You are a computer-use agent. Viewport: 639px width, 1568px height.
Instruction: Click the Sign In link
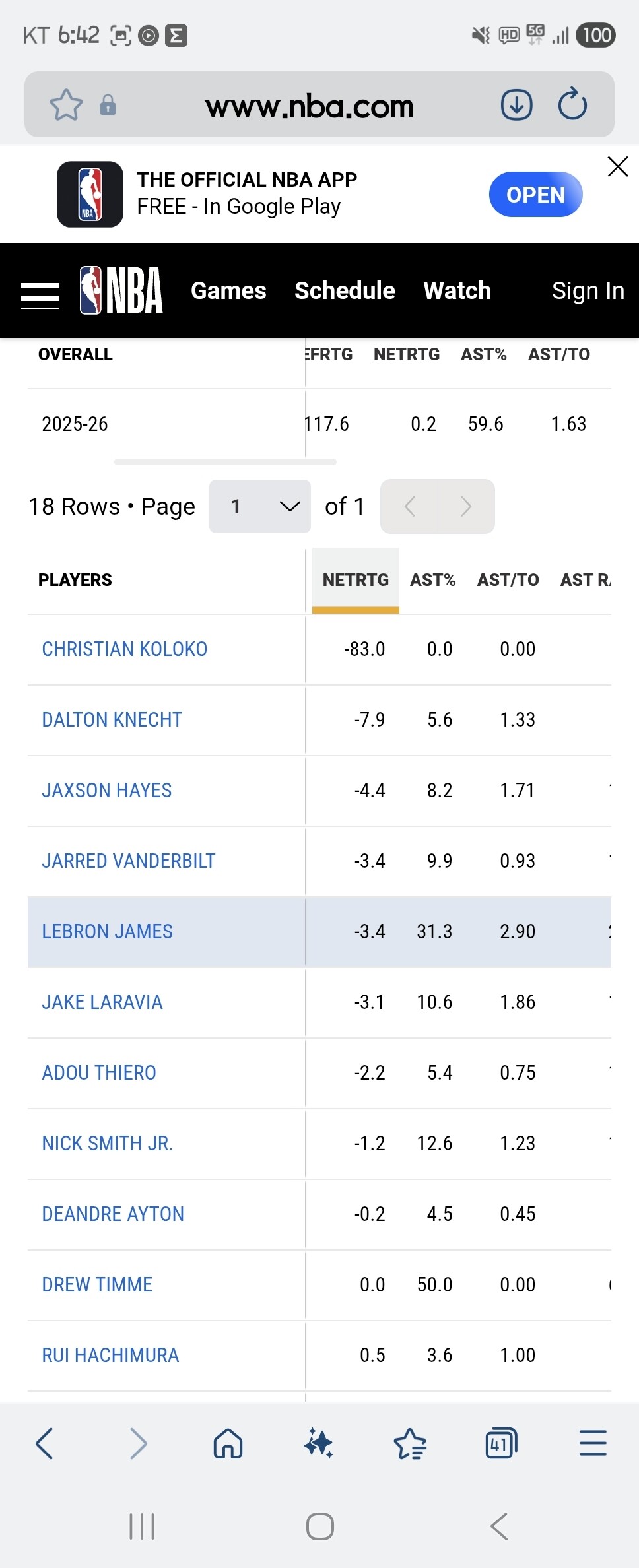click(x=588, y=290)
